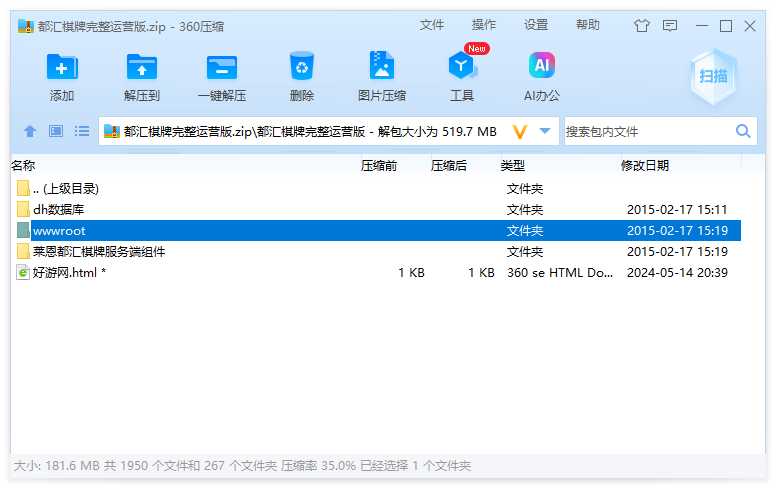Image resolution: width=776 pixels, height=488 pixels.
Task: Expand the path bar dropdown arrow
Action: pyautogui.click(x=545, y=131)
